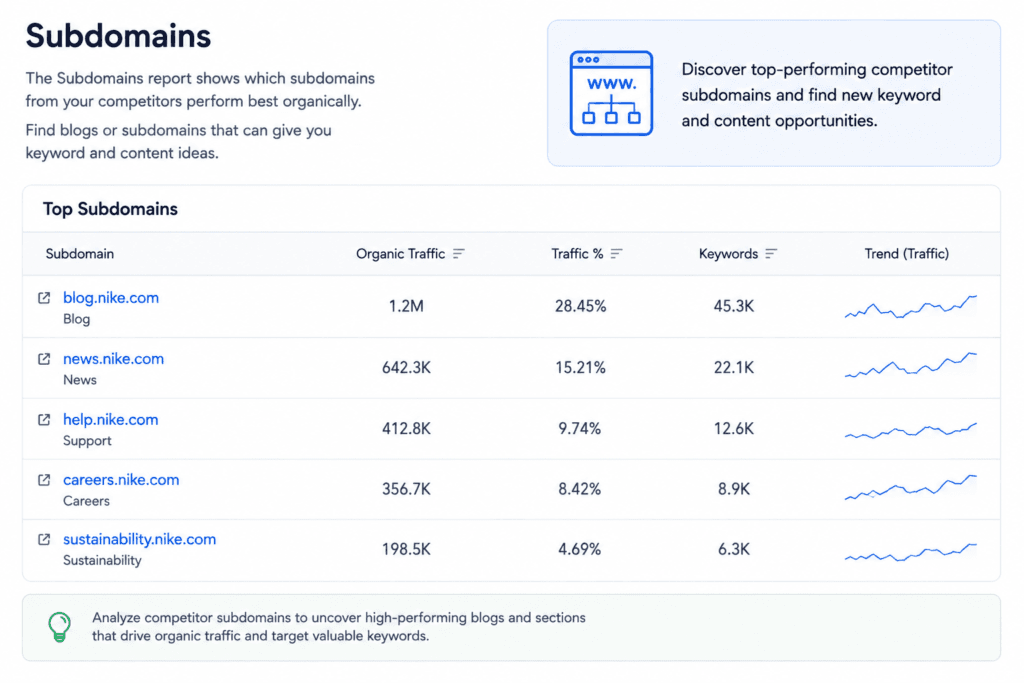Screen dimensions: 1024x683
Task: Open external link icon for help.nike.com
Action: tap(44, 420)
